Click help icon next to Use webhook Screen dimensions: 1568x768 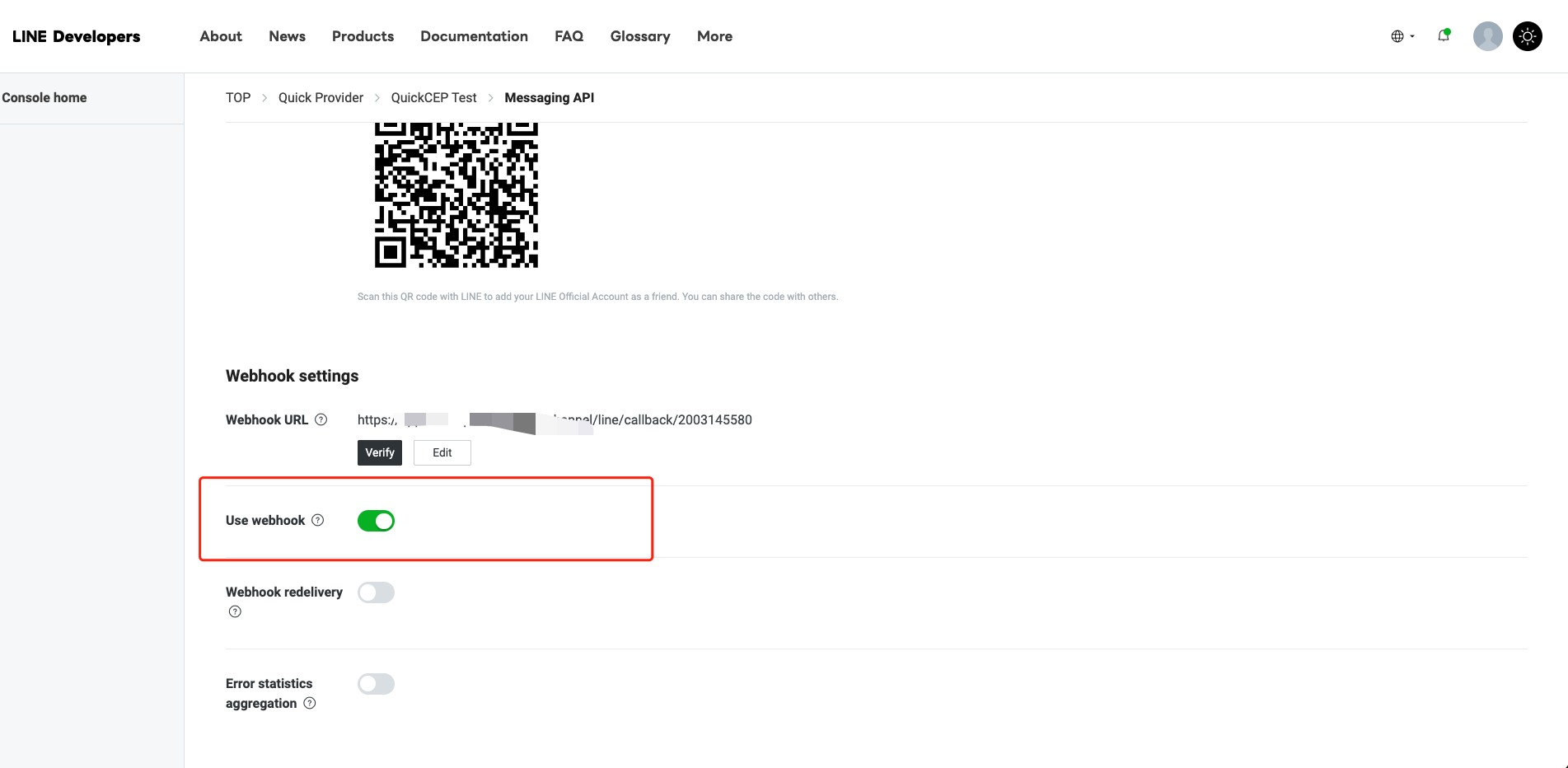point(318,520)
